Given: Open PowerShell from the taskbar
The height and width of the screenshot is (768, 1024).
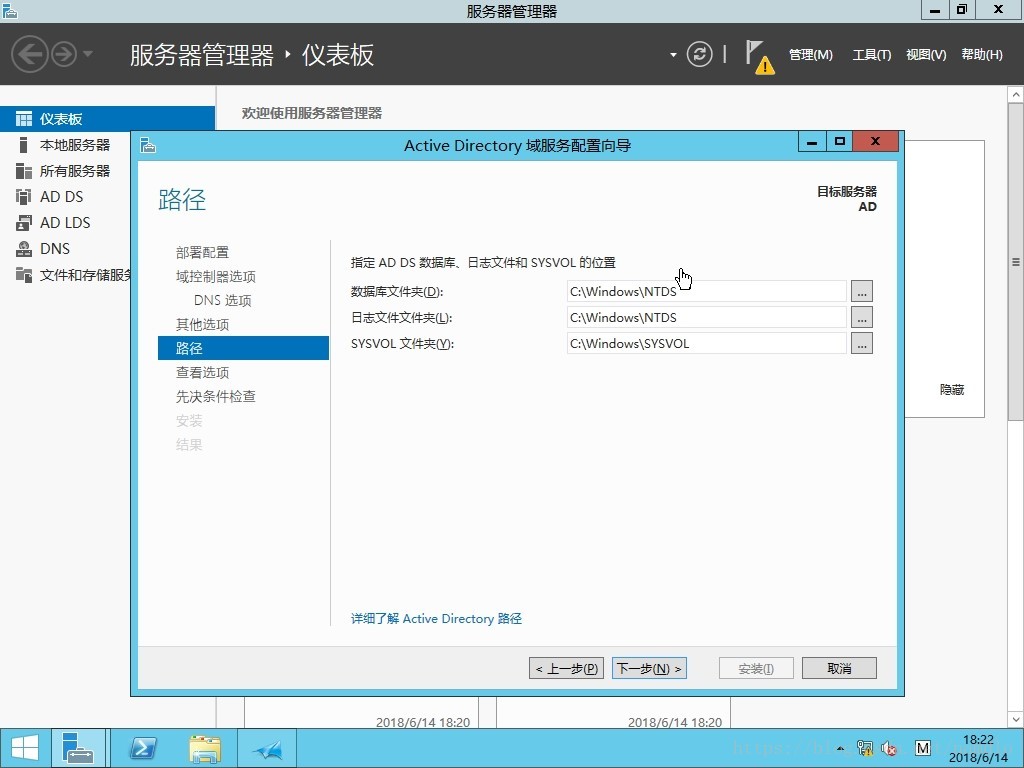Looking at the screenshot, I should pyautogui.click(x=143, y=748).
